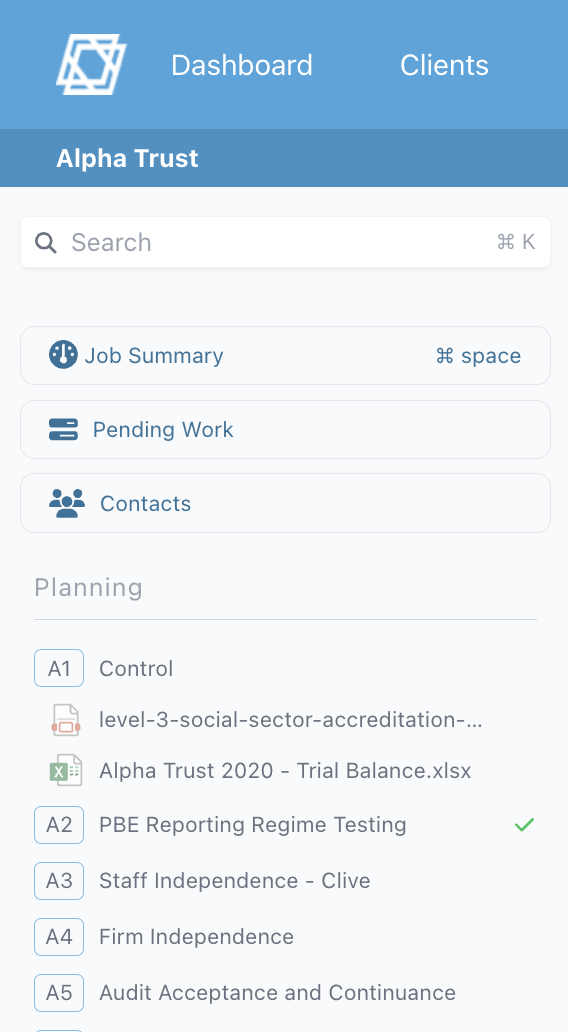Click the Contacts people icon
This screenshot has height=1032, width=568.
click(67, 503)
